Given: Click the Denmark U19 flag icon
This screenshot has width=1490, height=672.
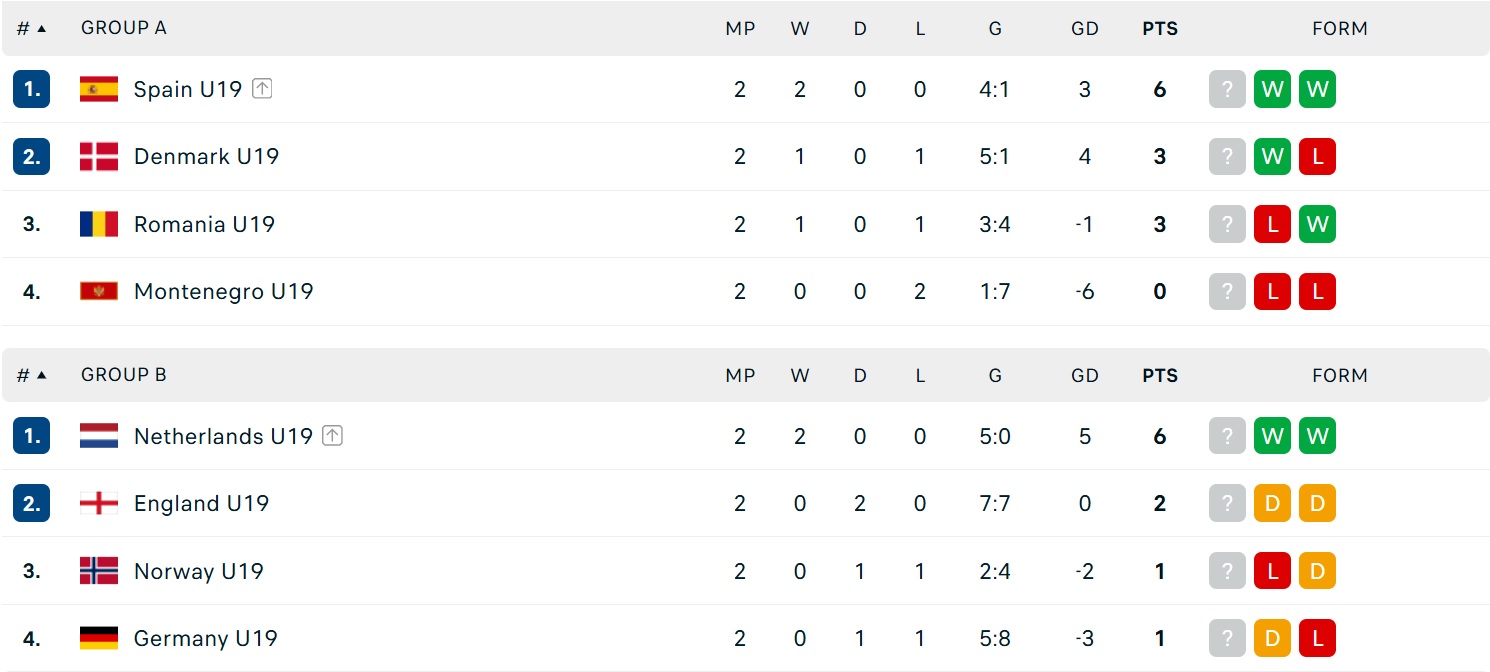Looking at the screenshot, I should click(99, 156).
